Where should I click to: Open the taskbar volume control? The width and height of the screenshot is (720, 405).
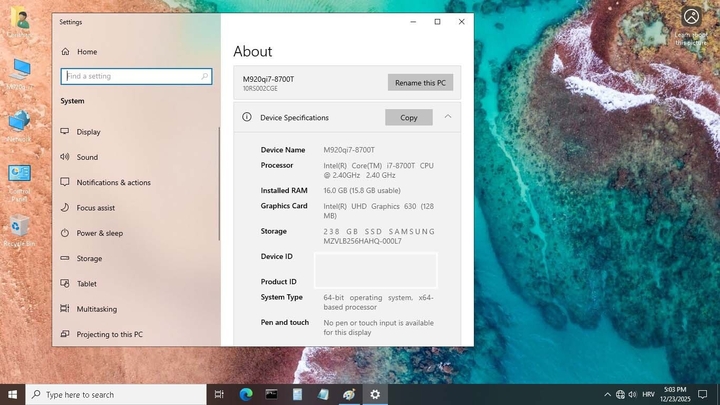click(x=634, y=394)
